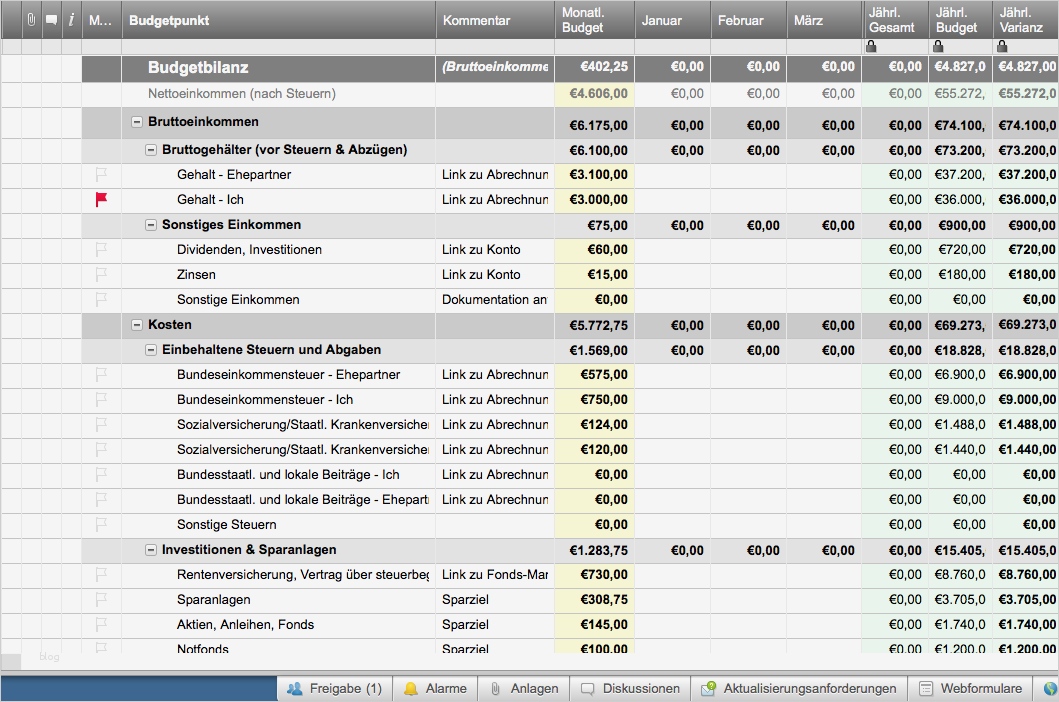The image size is (1059, 702).
Task: Click the discussion speech-bubble column header icon
Action: (x=51, y=20)
